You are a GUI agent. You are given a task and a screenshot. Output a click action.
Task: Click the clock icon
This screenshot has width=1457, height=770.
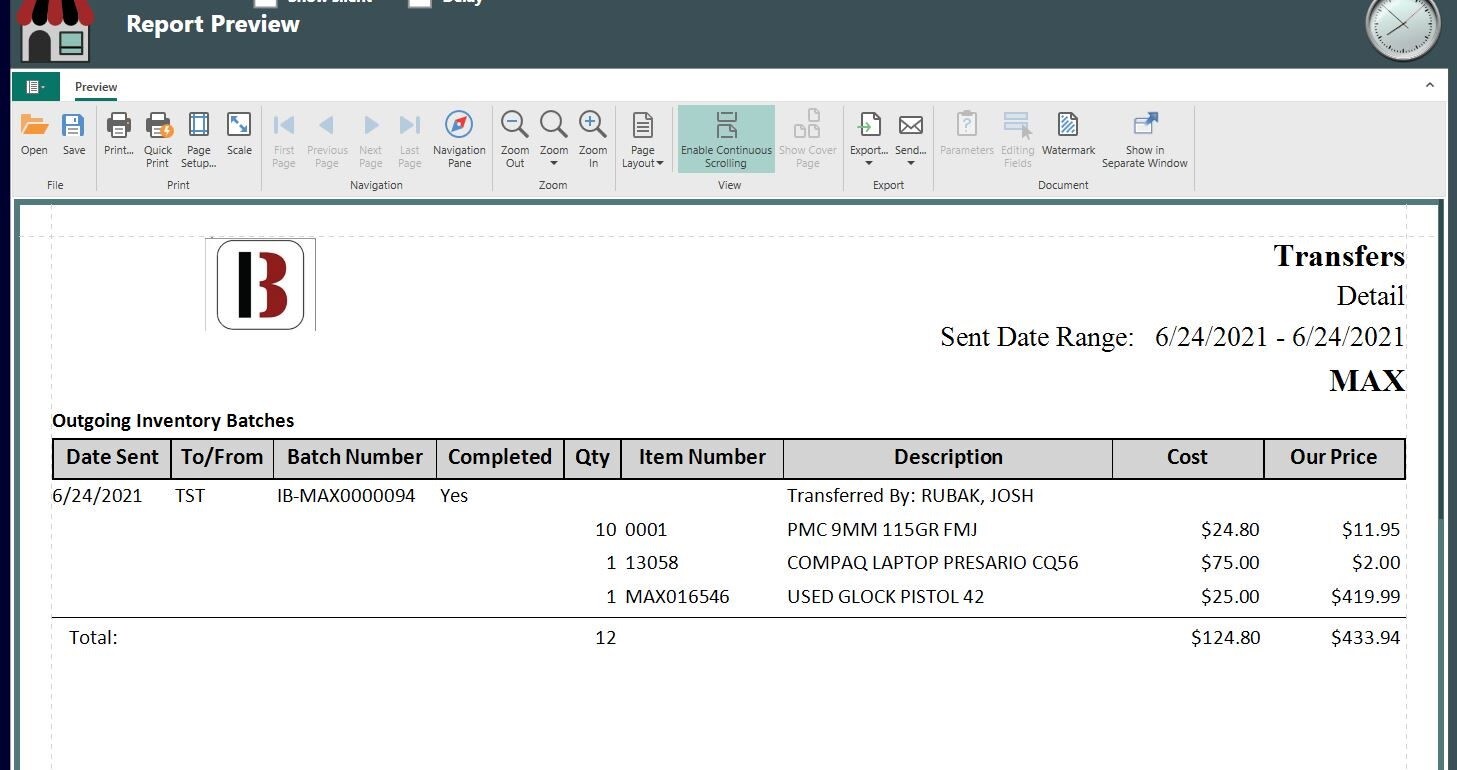coord(1403,28)
